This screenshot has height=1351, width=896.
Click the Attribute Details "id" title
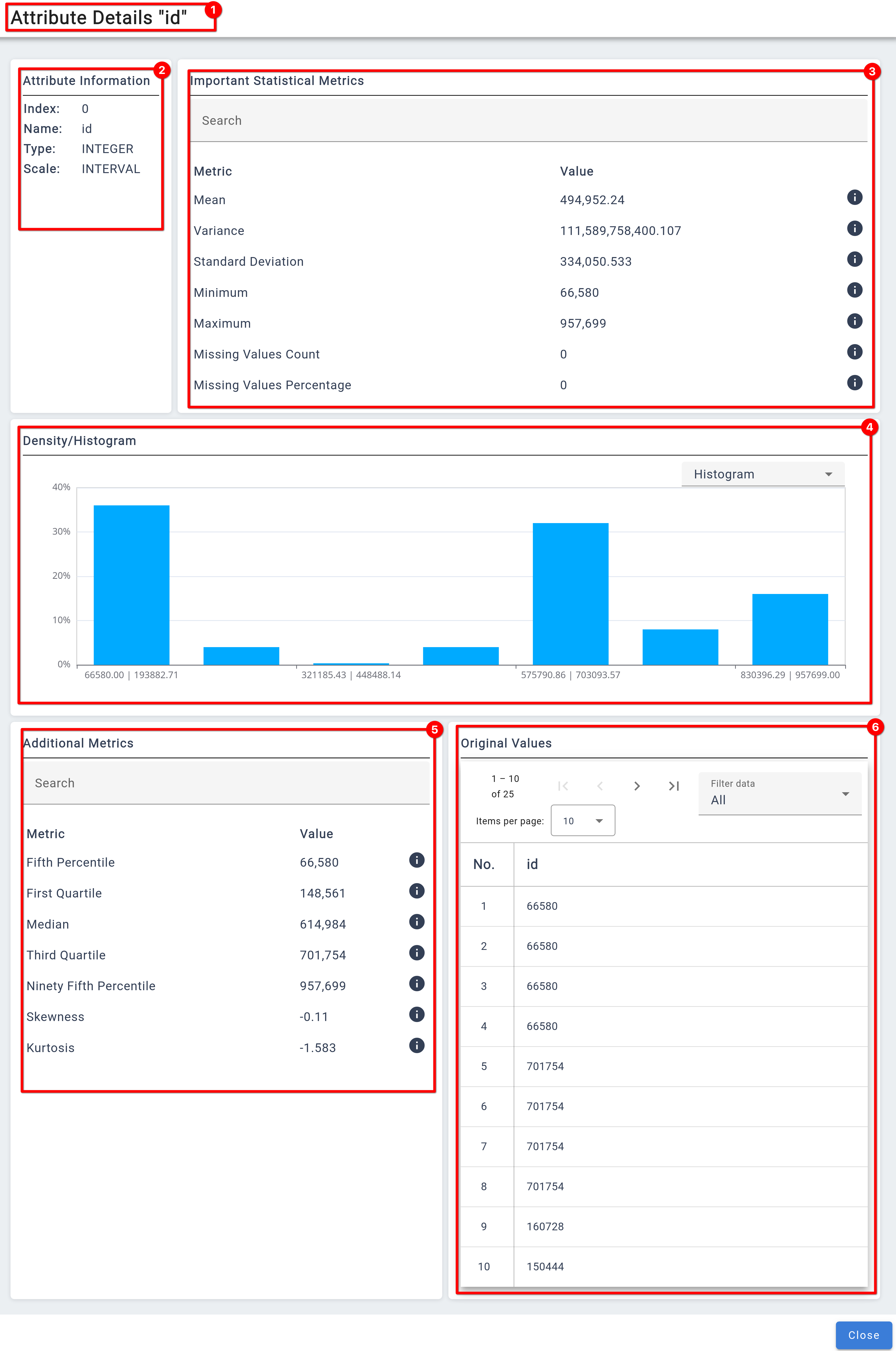99,18
